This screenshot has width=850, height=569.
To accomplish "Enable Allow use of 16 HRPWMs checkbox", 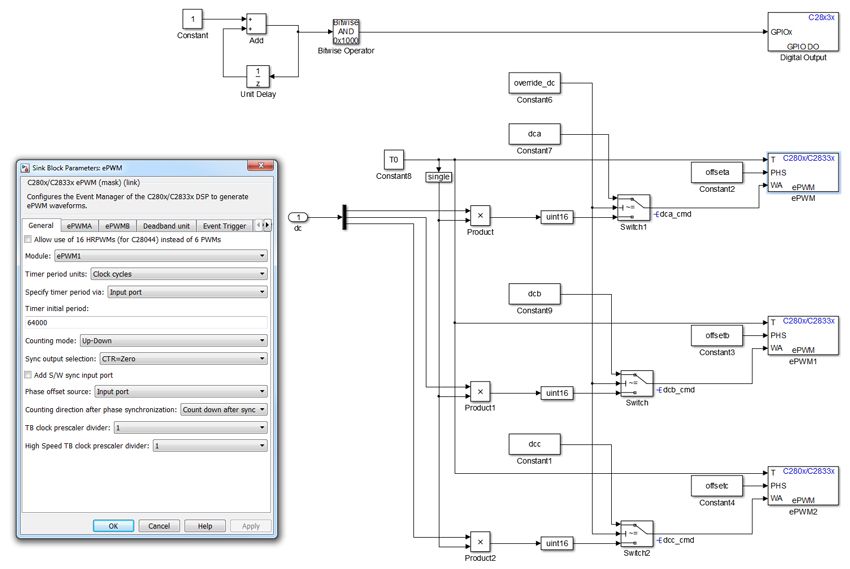I will click(x=29, y=240).
